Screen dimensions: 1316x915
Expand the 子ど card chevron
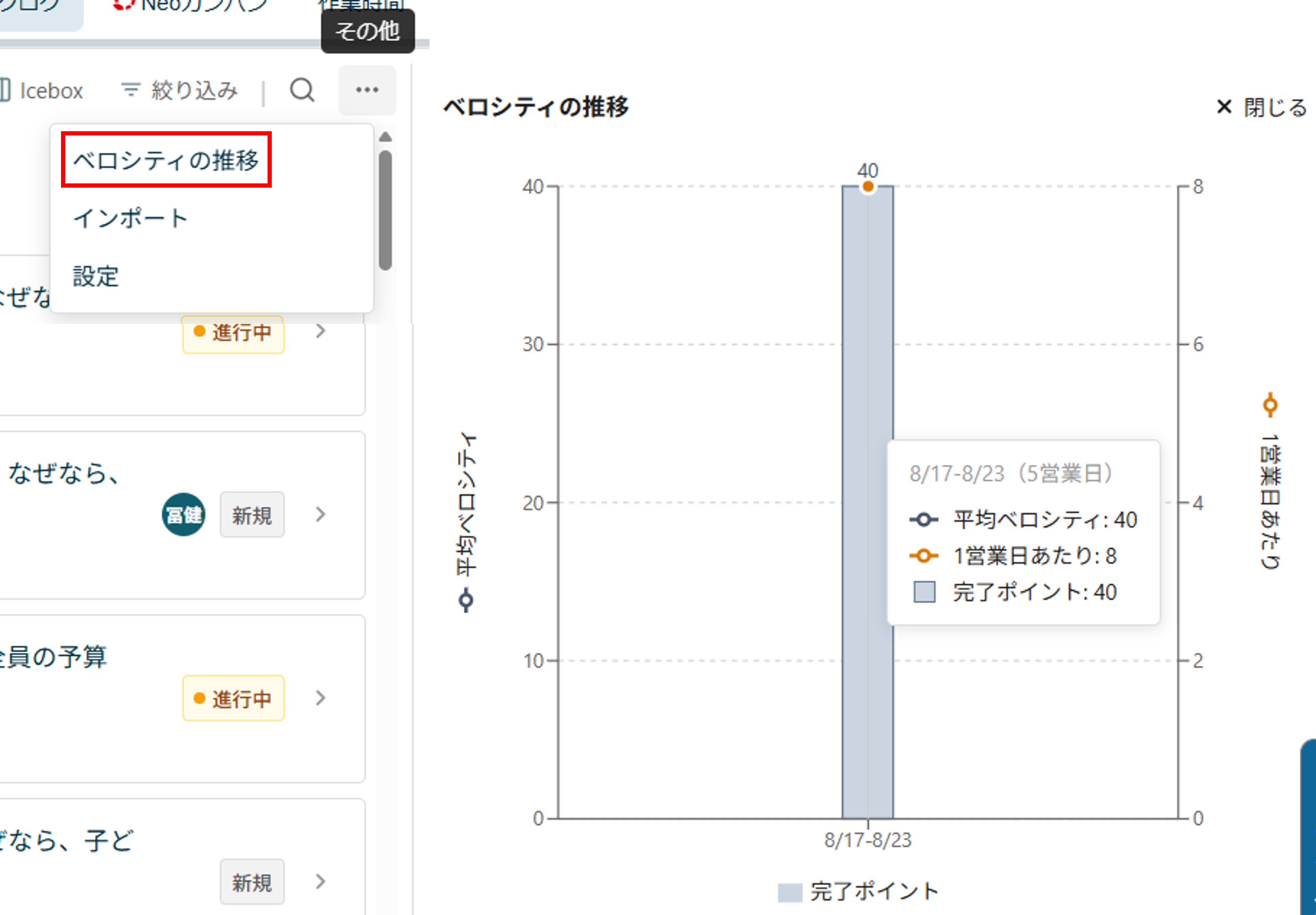pos(321,881)
